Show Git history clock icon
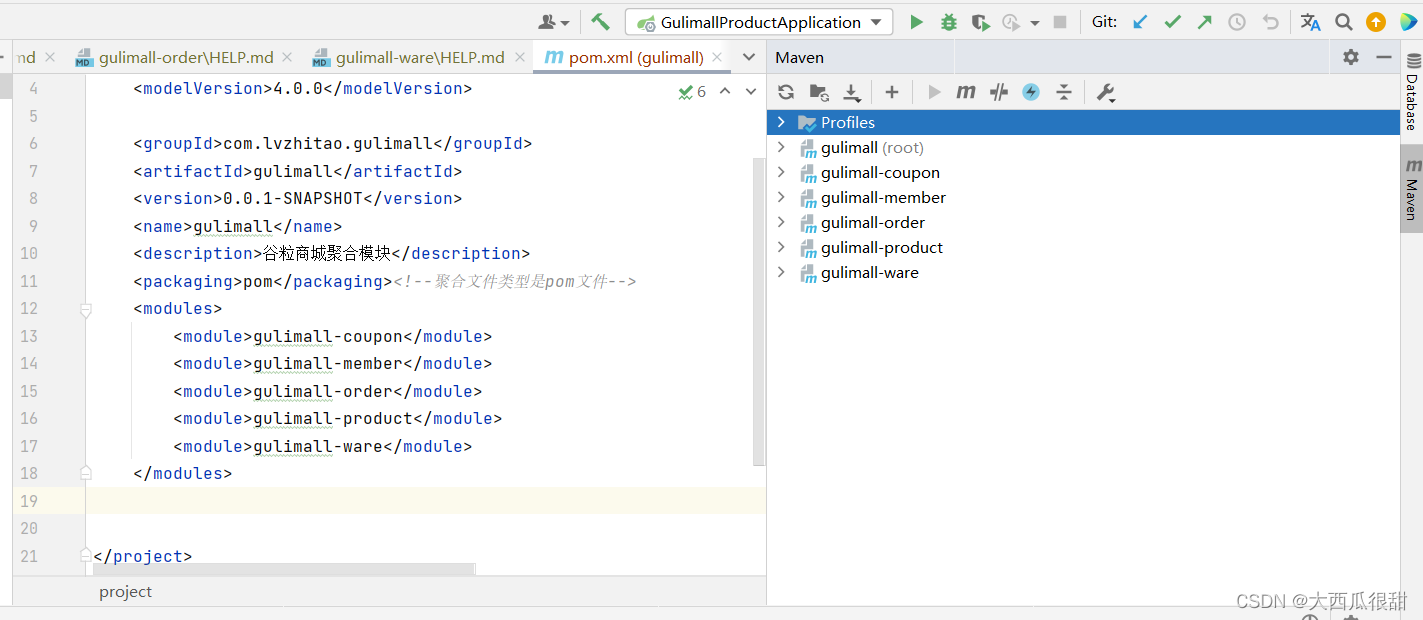Screen dimensions: 1423x620 [x=1237, y=22]
